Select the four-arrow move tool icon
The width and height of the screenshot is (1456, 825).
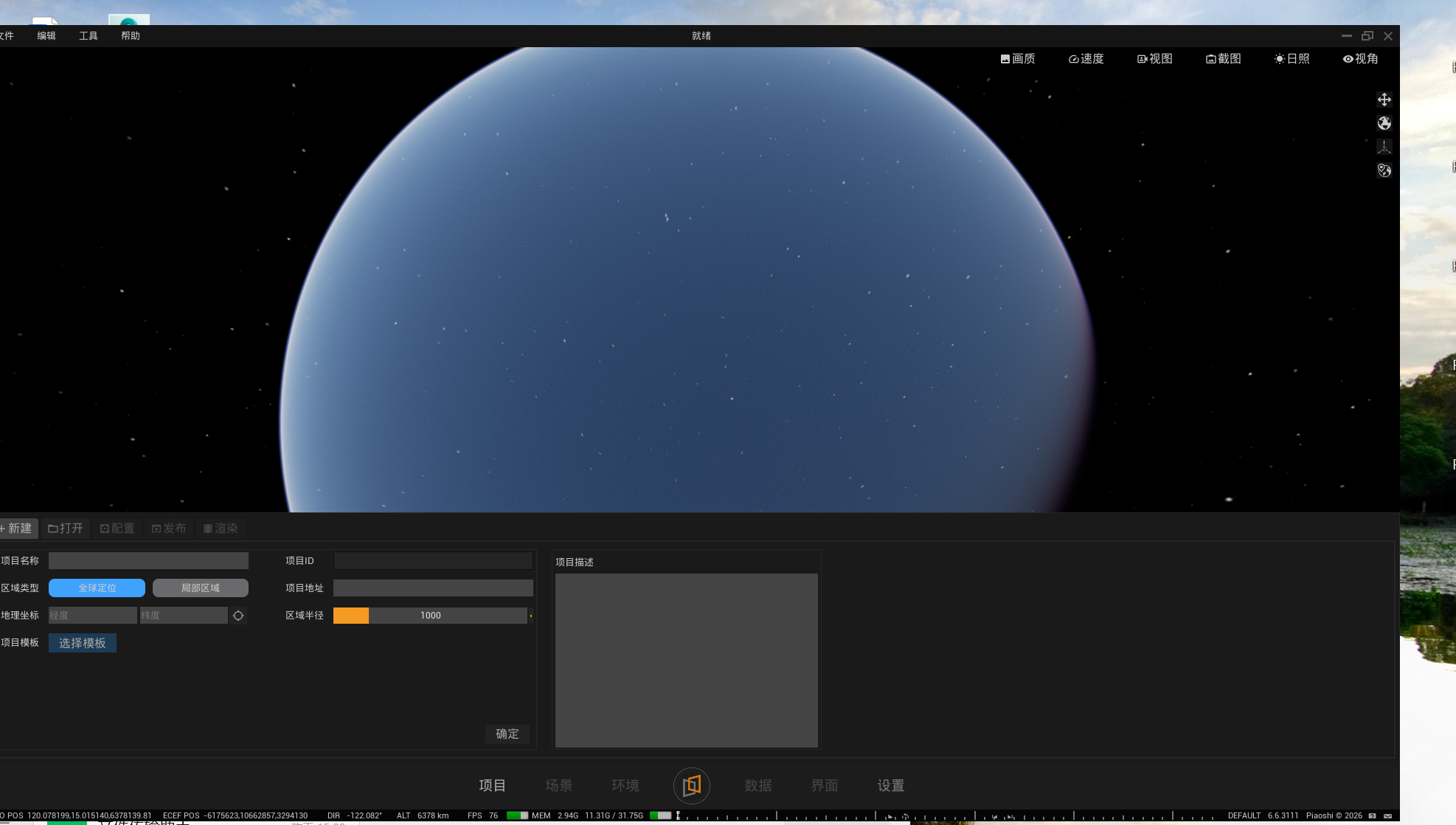coord(1384,100)
